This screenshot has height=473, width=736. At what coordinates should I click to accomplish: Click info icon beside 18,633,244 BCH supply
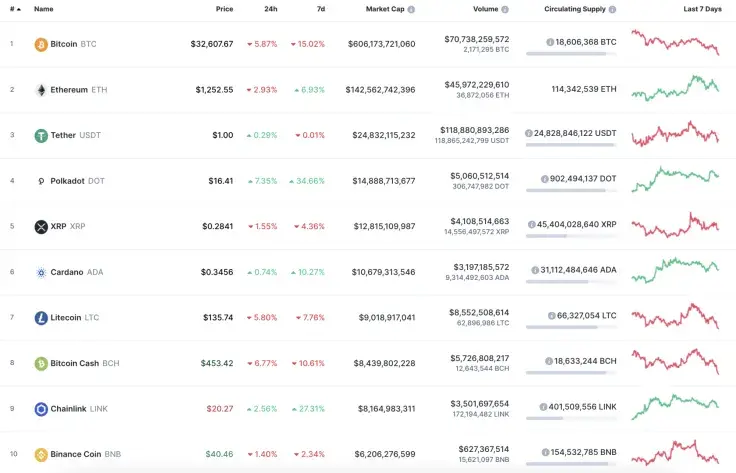[x=549, y=361]
